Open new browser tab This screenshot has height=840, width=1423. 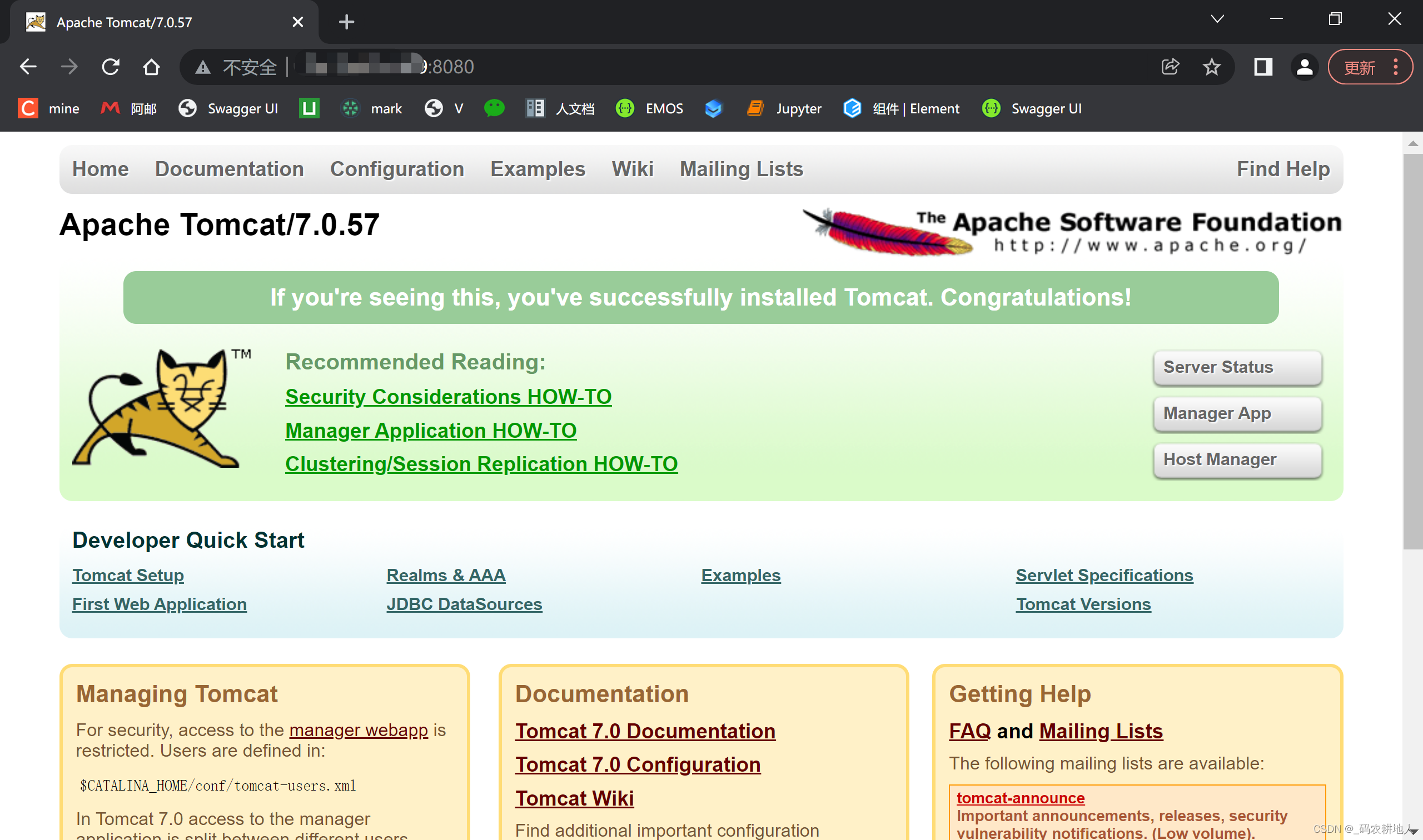[346, 22]
